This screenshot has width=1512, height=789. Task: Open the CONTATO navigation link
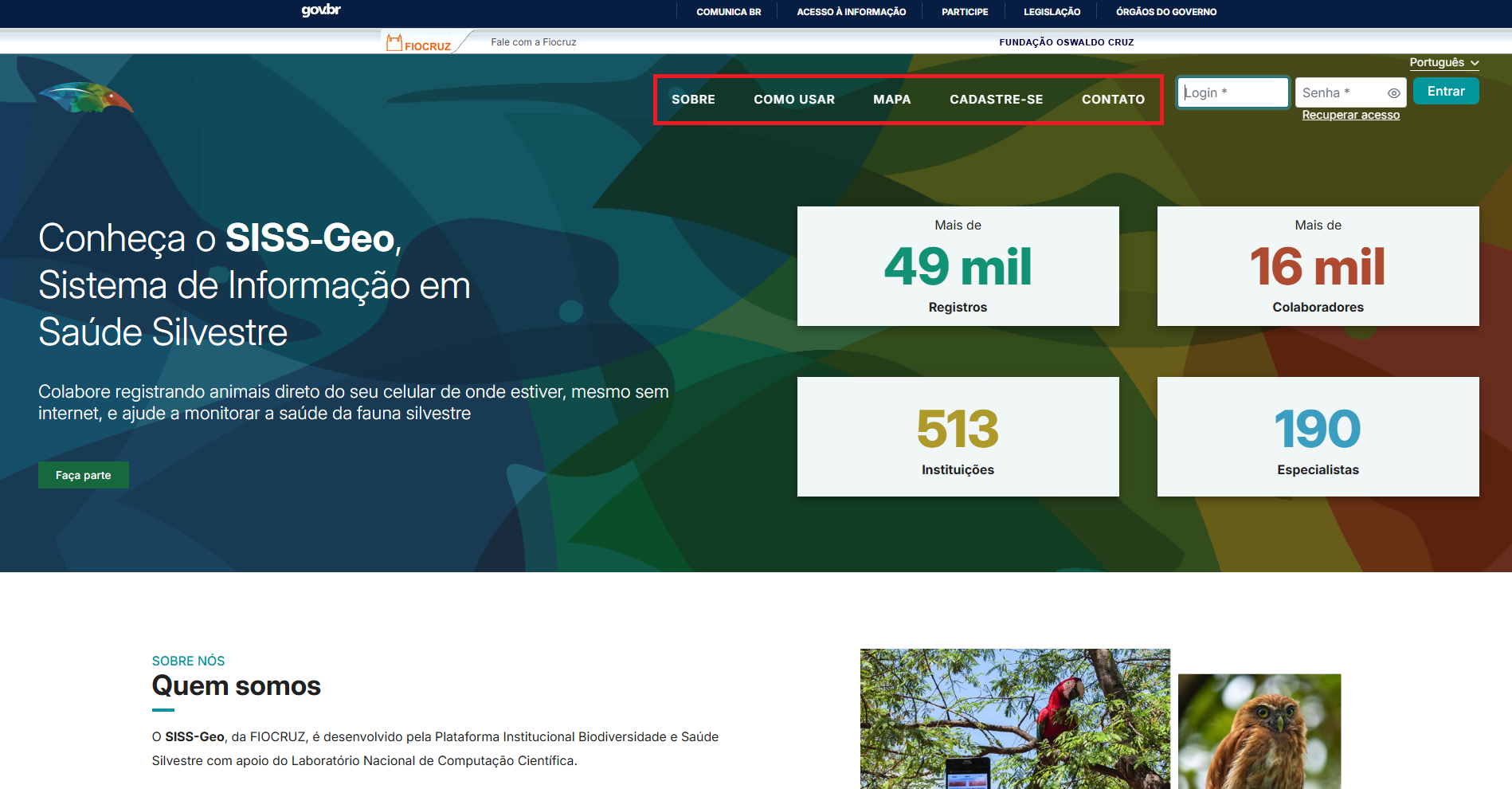click(x=1113, y=100)
